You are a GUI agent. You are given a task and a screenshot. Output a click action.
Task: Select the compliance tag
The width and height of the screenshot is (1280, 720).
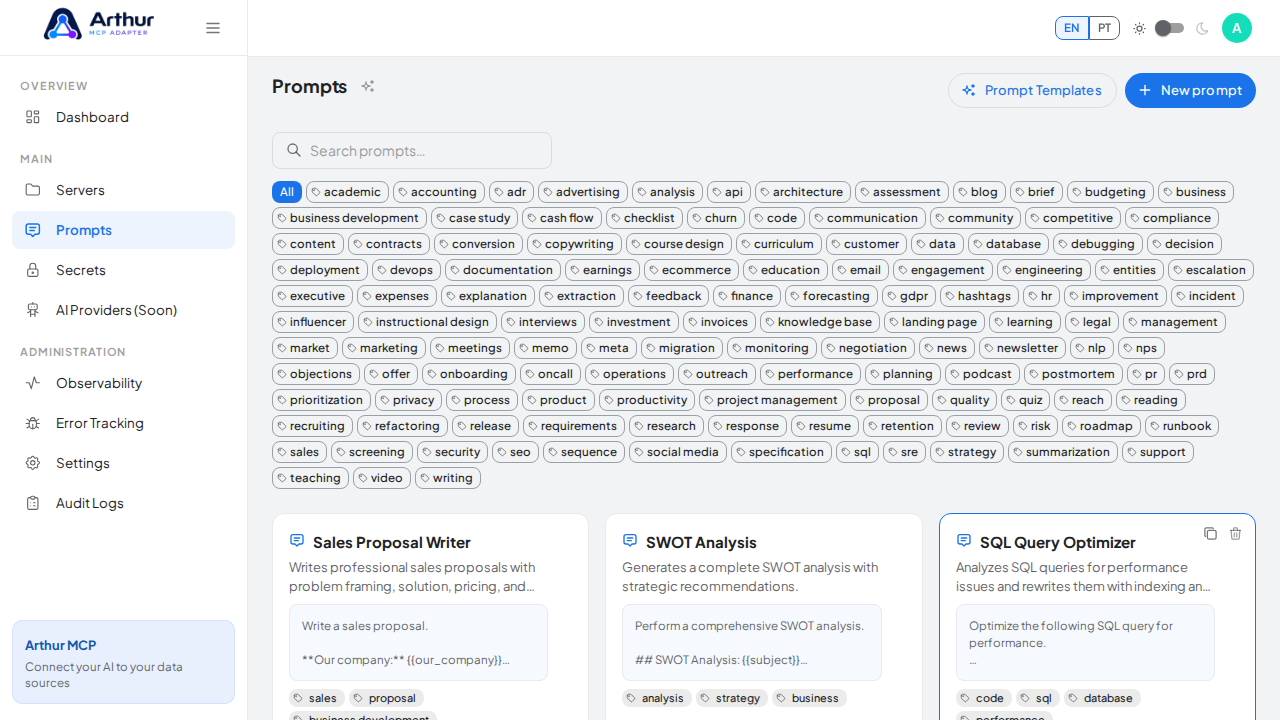pos(1172,218)
